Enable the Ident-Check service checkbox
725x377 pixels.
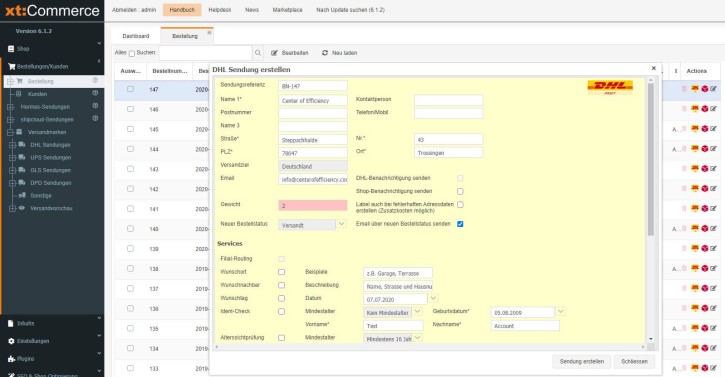282,311
